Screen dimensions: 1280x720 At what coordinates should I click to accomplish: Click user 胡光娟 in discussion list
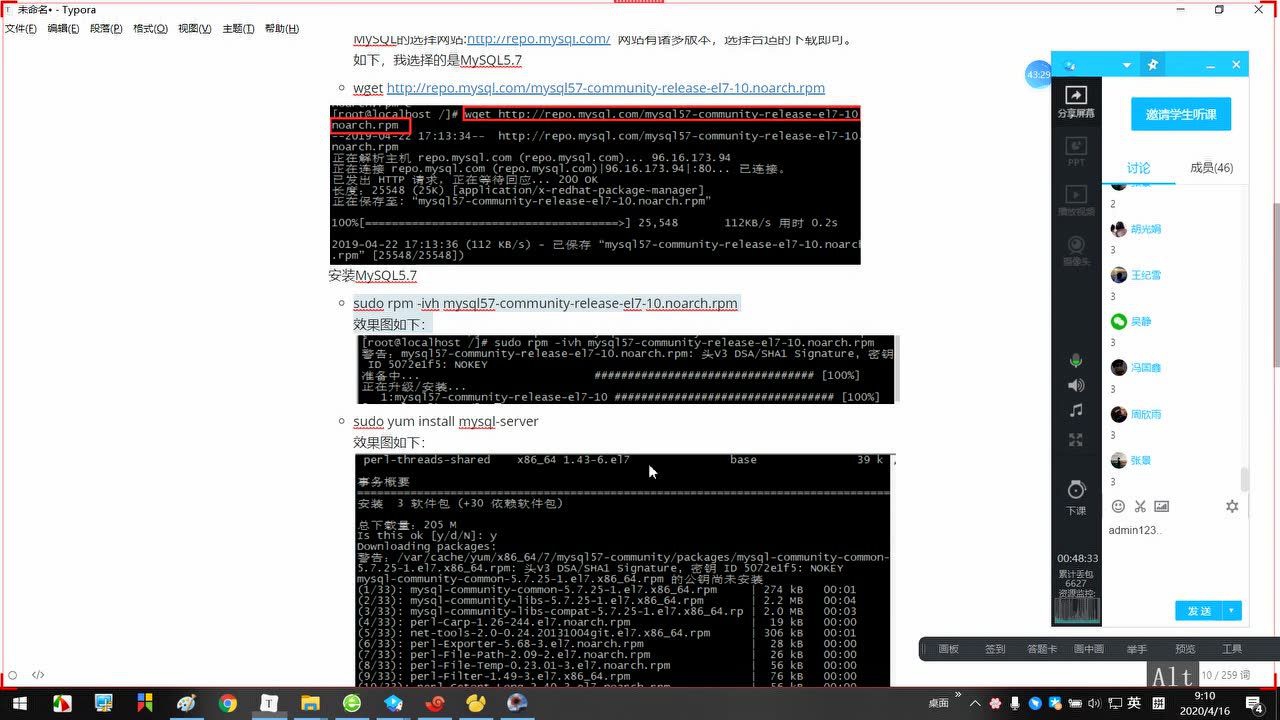[1145, 229]
